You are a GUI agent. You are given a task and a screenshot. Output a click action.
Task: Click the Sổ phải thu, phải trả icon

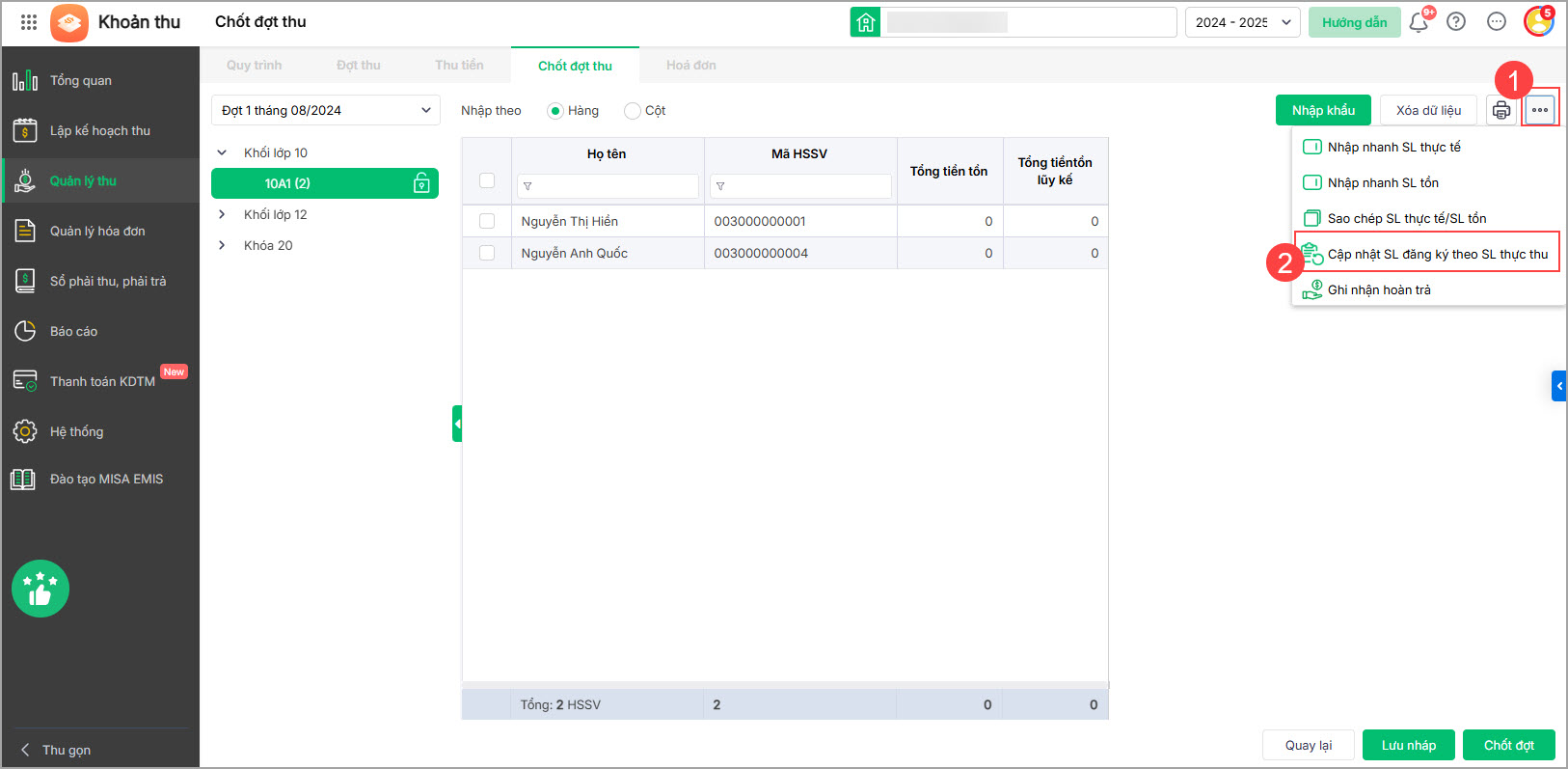25,281
